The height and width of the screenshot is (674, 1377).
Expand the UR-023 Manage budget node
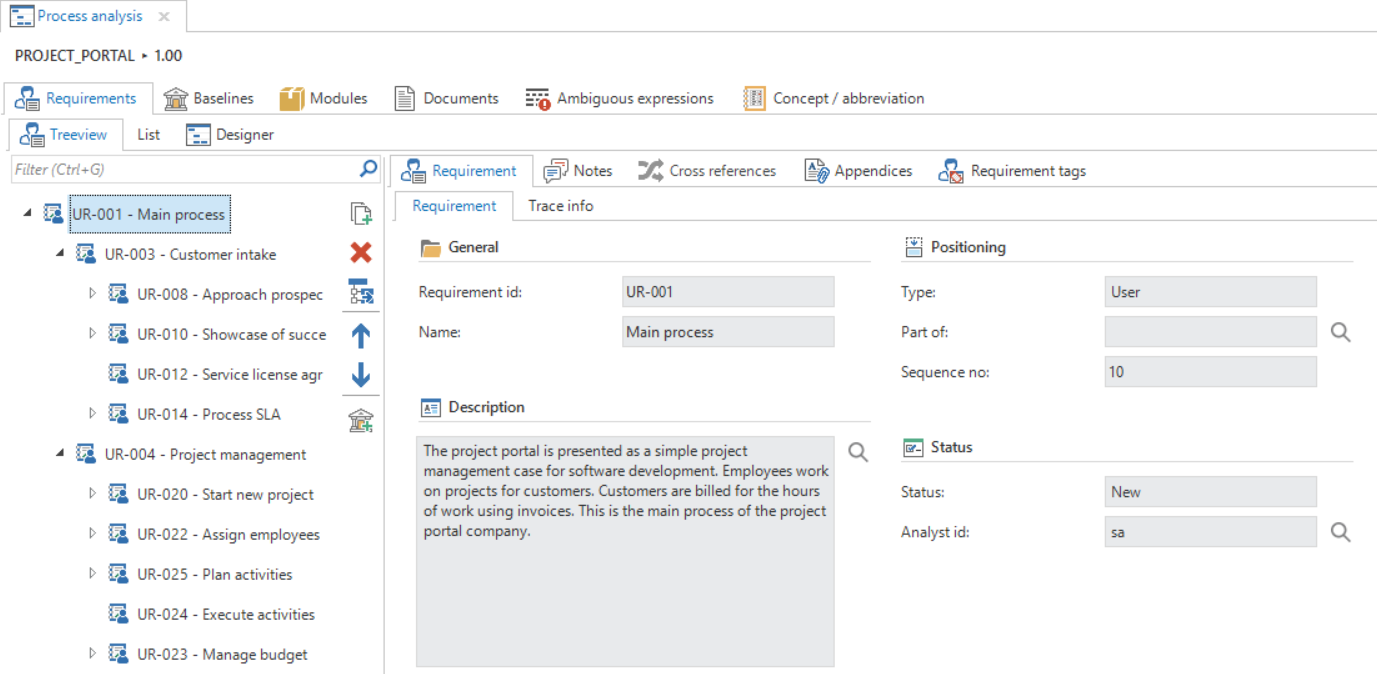click(x=92, y=654)
